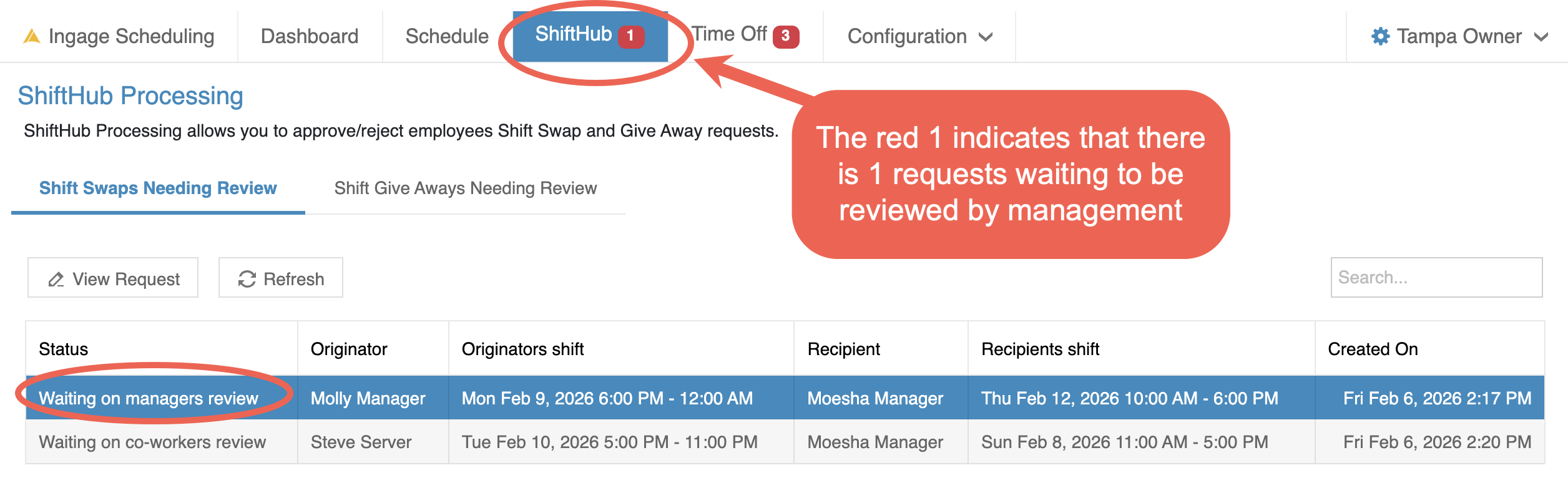The image size is (1568, 498).
Task: Switch to Shift Give Aways Needing Review tab
Action: [x=465, y=188]
